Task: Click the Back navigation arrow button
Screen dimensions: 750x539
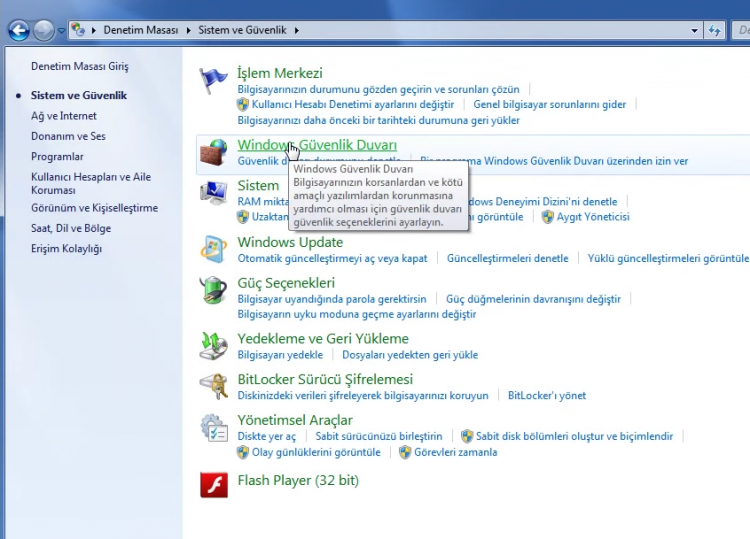Action: pos(19,31)
